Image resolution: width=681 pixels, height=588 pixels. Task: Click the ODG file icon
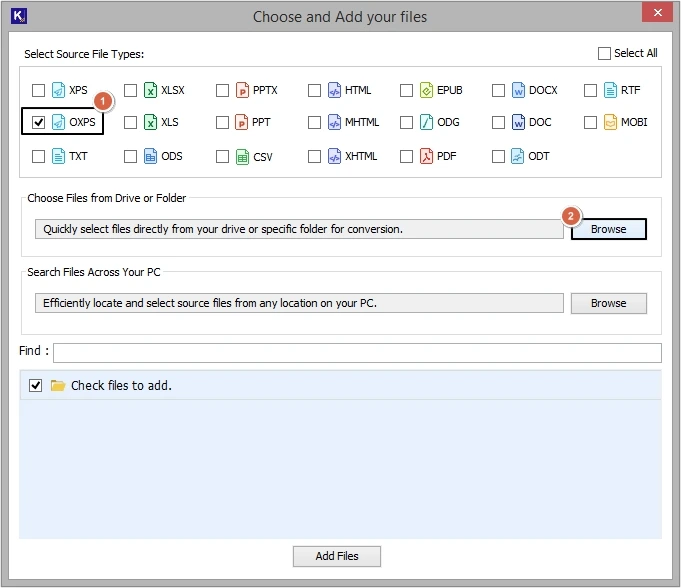tap(426, 122)
